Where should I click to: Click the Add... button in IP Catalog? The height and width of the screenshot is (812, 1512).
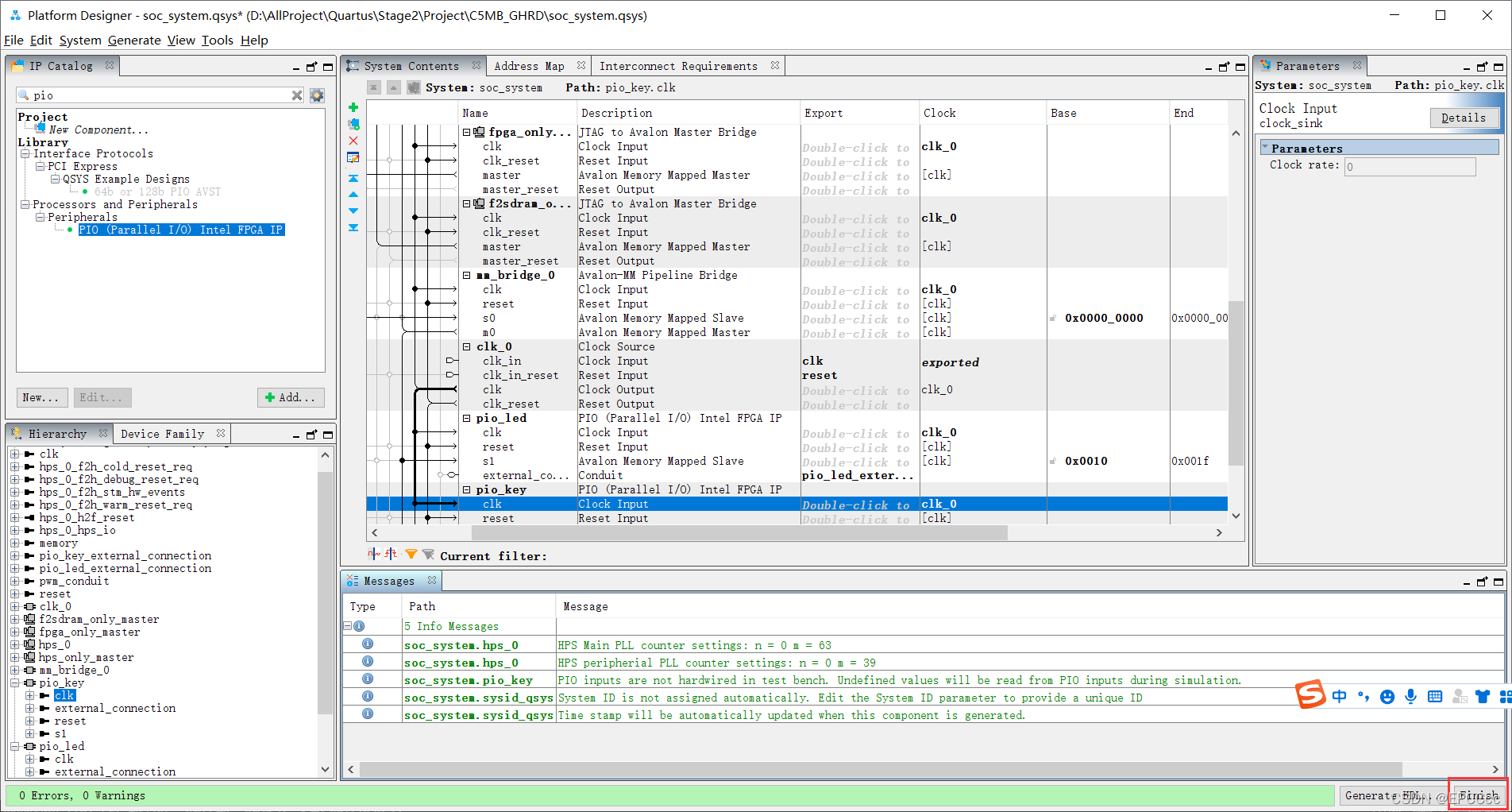pos(291,397)
